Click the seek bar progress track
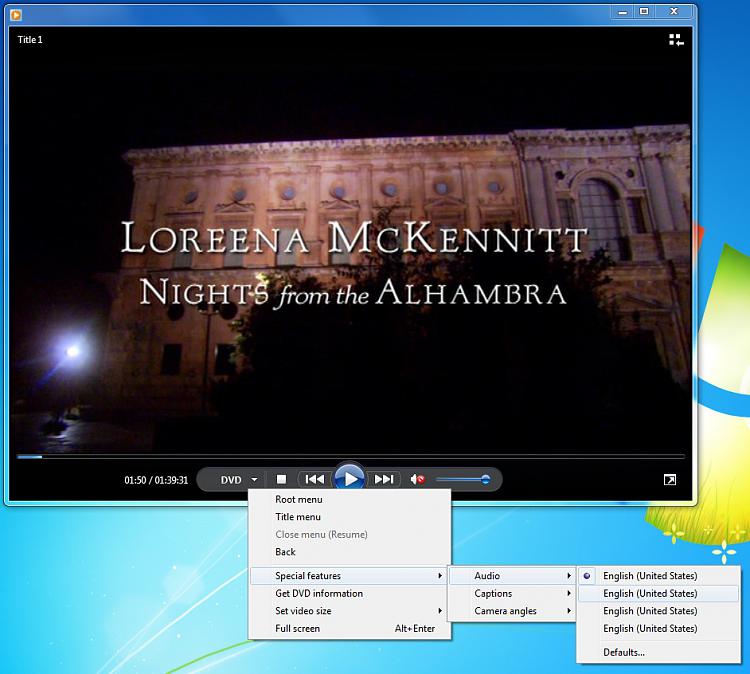Viewport: 750px width, 674px height. [351, 457]
